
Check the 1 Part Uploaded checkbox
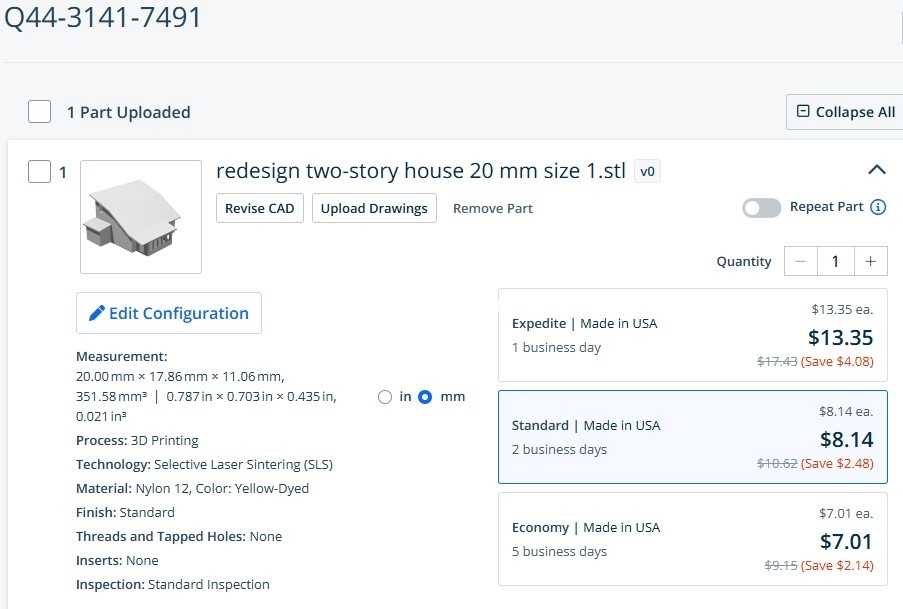pos(40,111)
